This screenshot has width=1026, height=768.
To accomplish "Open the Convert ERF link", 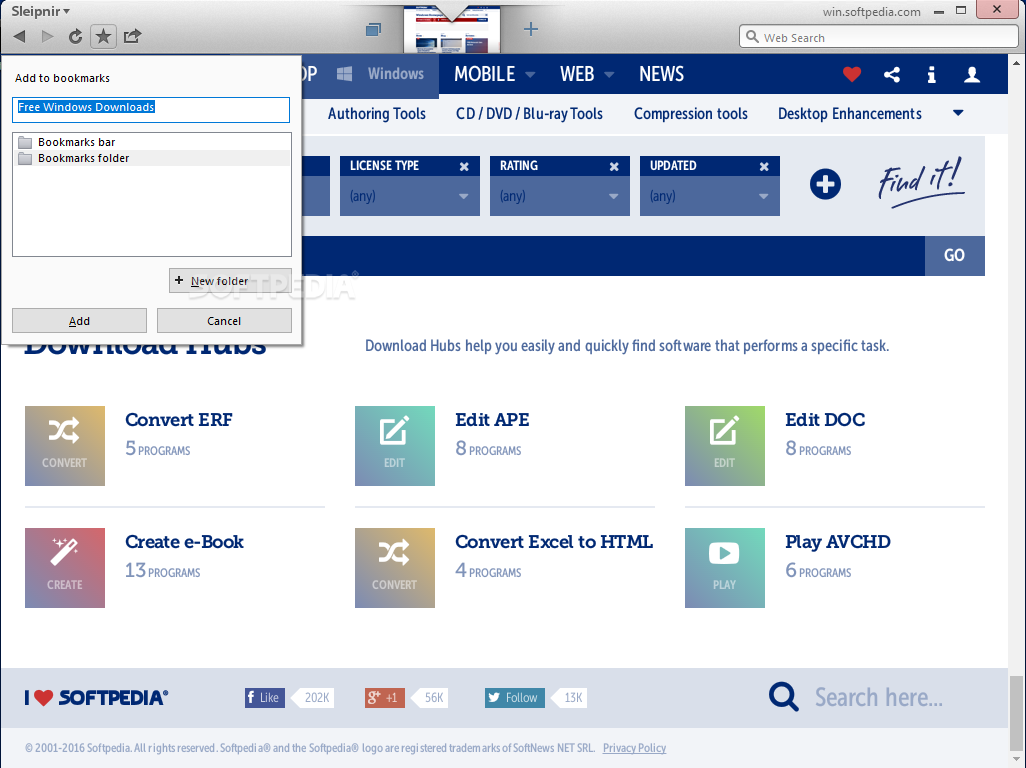I will pyautogui.click(x=179, y=420).
